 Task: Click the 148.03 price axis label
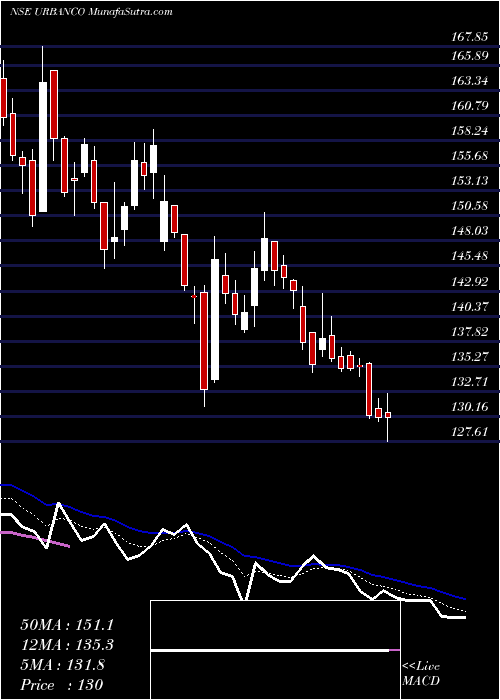(x=469, y=231)
